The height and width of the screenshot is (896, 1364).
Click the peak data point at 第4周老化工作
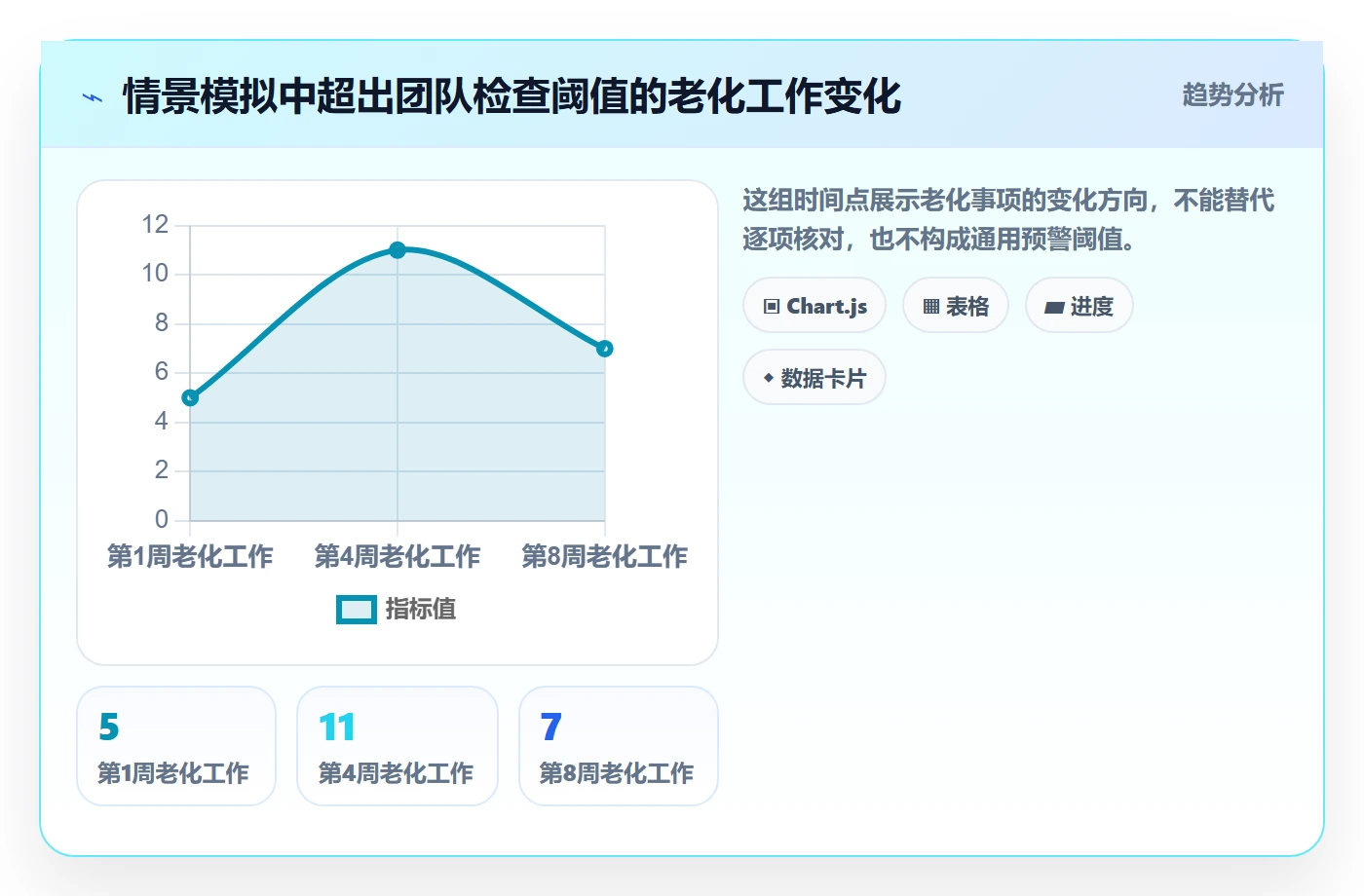tap(398, 250)
